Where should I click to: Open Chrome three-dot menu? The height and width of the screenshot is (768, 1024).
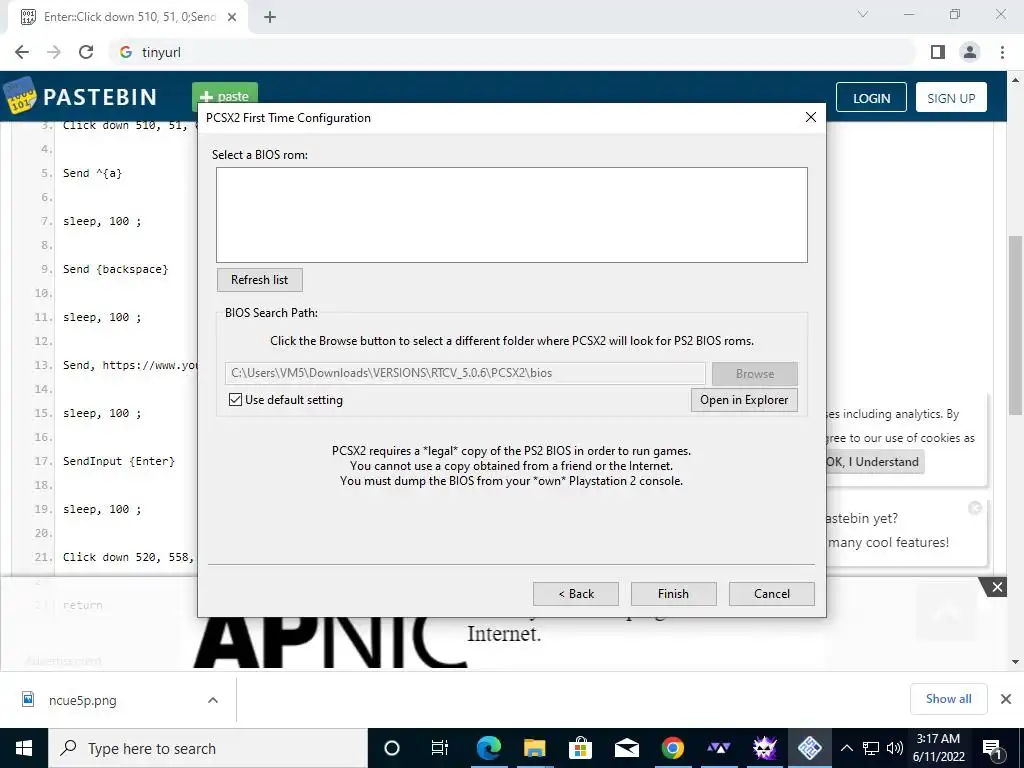(1002, 52)
